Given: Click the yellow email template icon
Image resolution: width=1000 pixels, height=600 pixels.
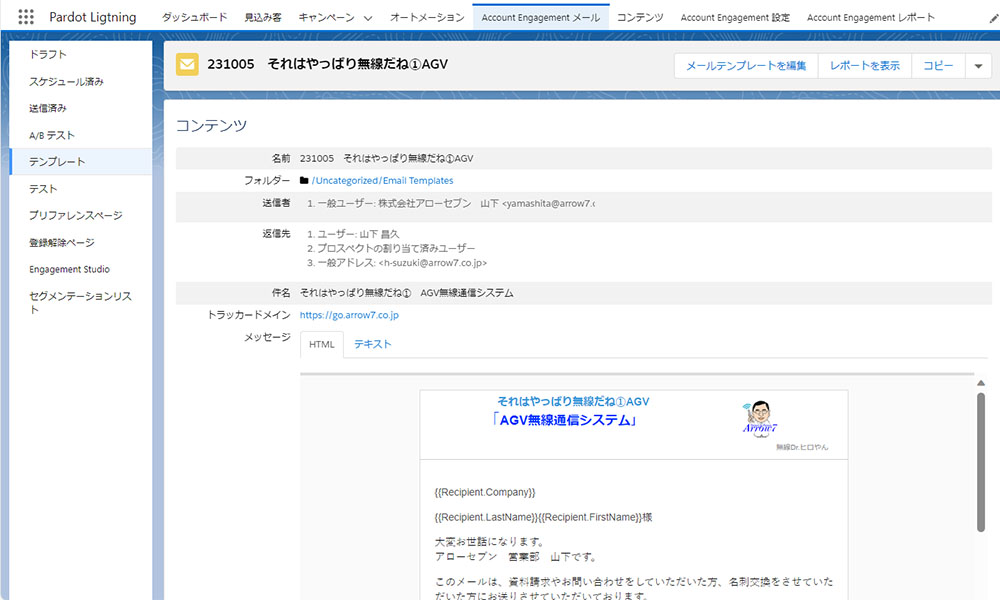Looking at the screenshot, I should click(187, 64).
